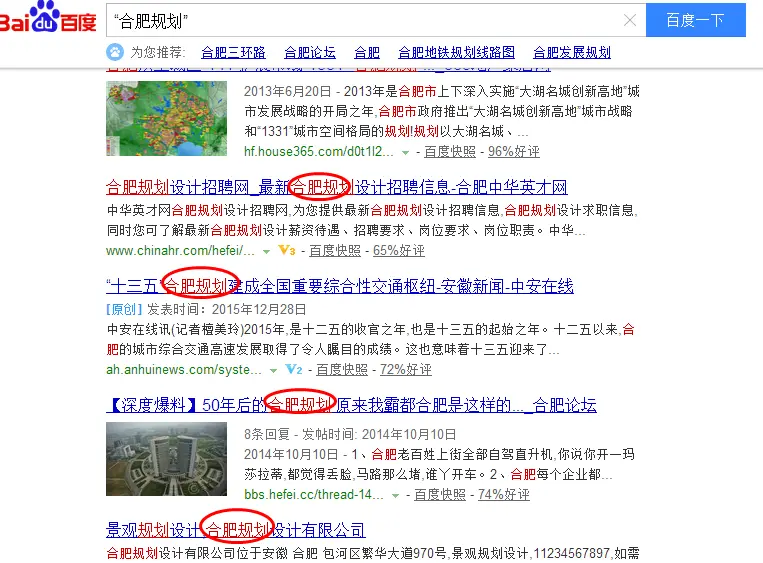
Task: Open 百度快照 for the chinahr.com result
Action: point(335,251)
